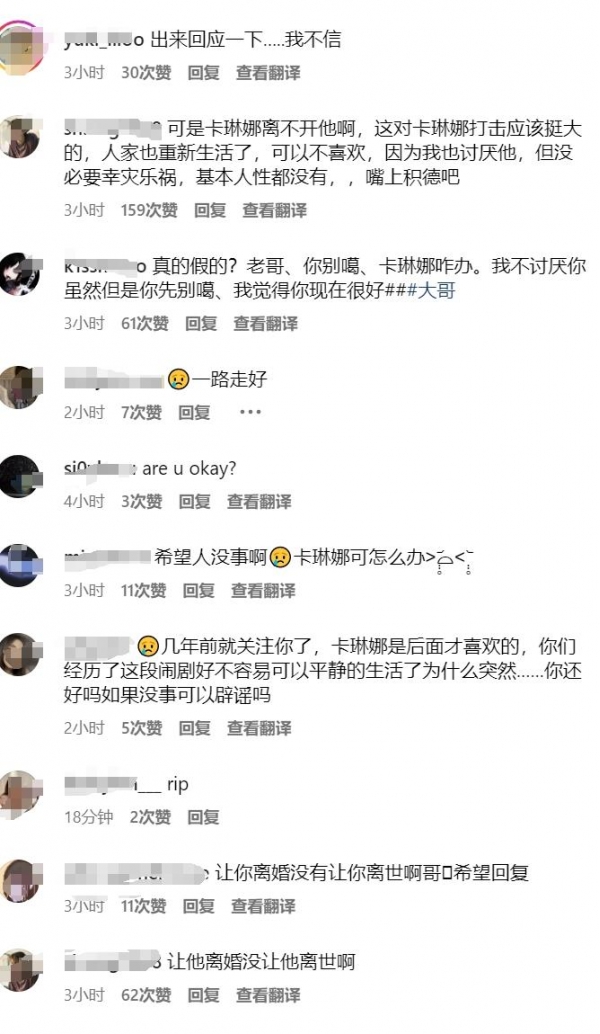Open avatar next to 'are u okay?' comment
The image size is (600, 1034).
[x=20, y=476]
